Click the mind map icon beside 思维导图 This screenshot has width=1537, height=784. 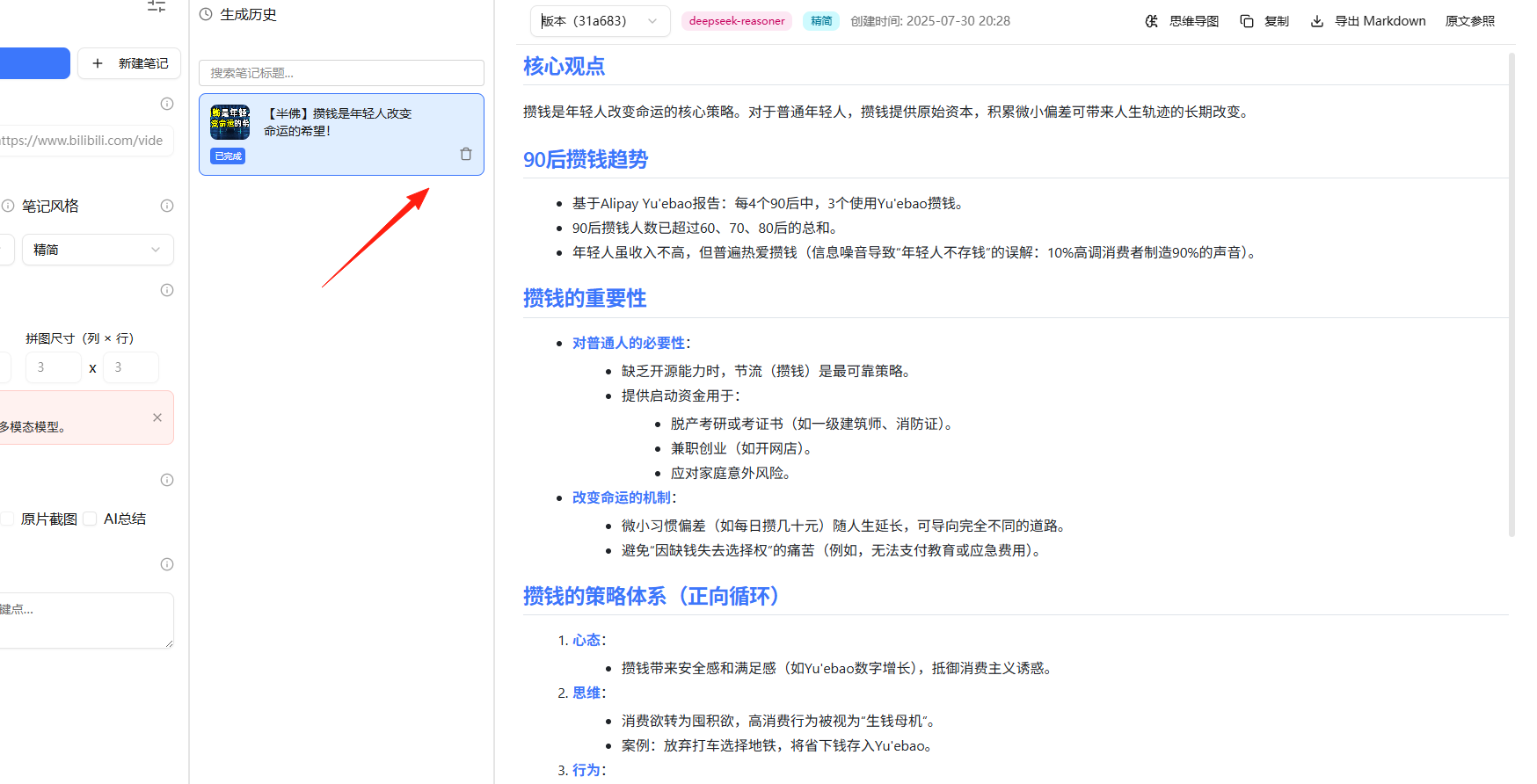click(x=1152, y=21)
